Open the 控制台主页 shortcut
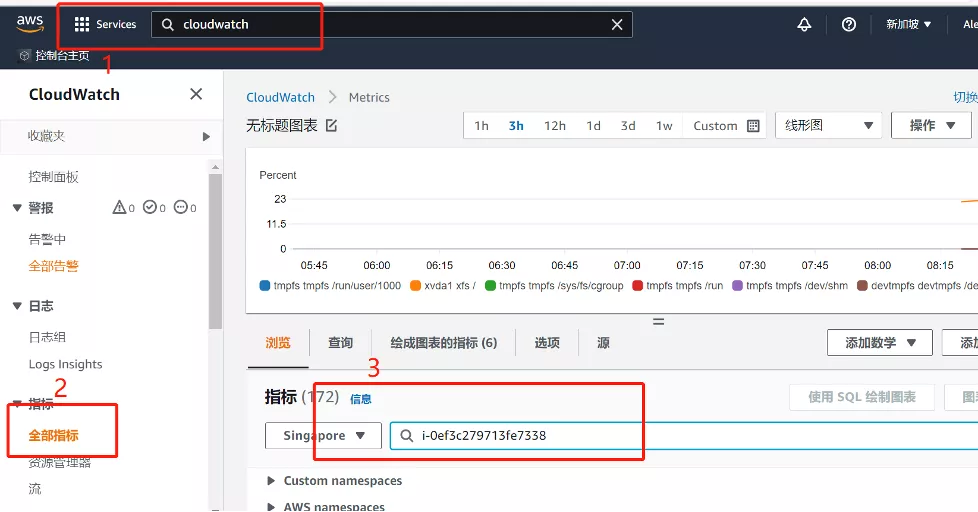The width and height of the screenshot is (978, 512). 54,56
